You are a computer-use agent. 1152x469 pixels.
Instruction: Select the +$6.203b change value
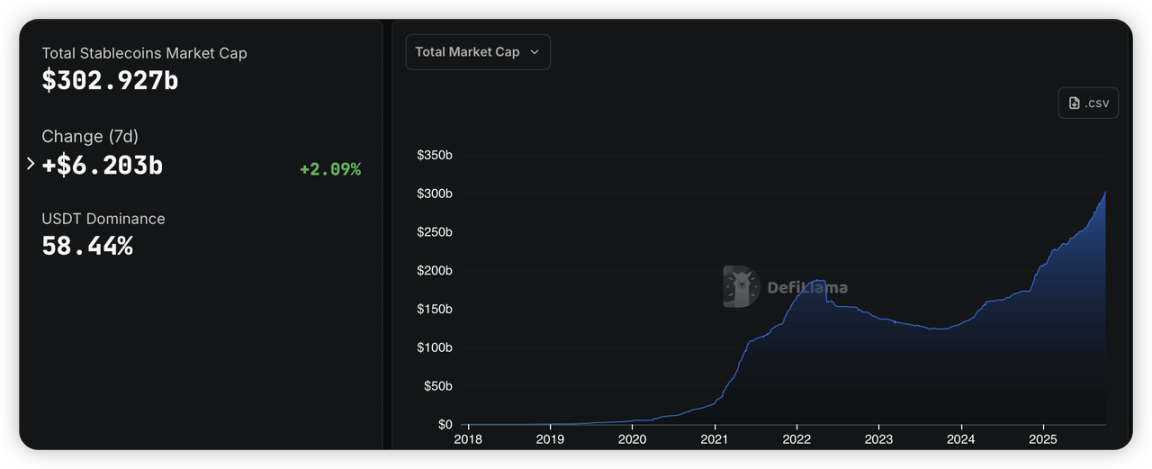point(102,166)
